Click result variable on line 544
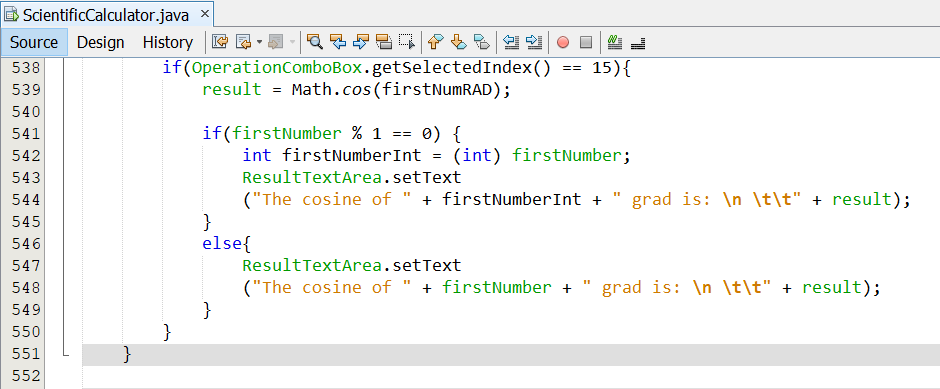 coord(861,200)
